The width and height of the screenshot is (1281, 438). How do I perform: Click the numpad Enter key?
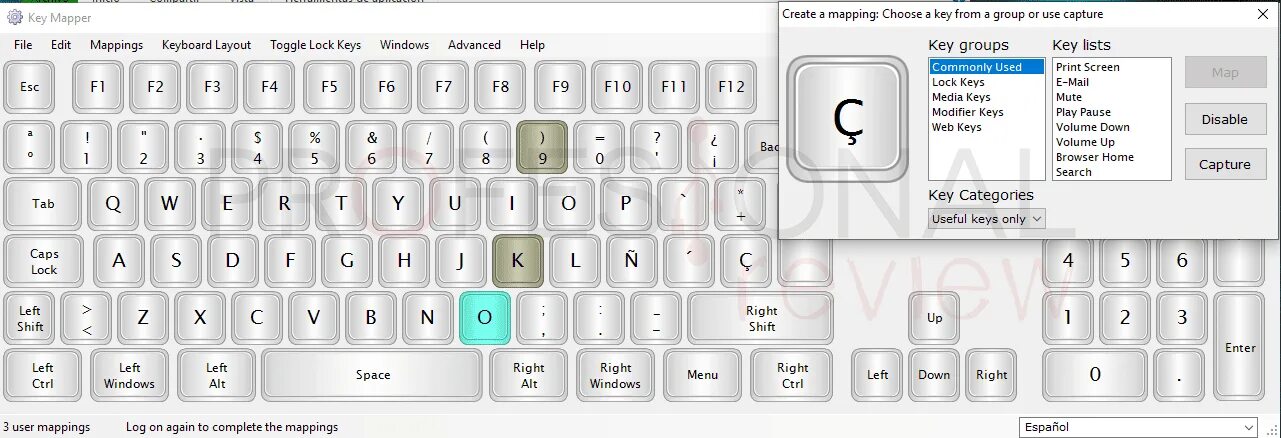pos(1240,347)
